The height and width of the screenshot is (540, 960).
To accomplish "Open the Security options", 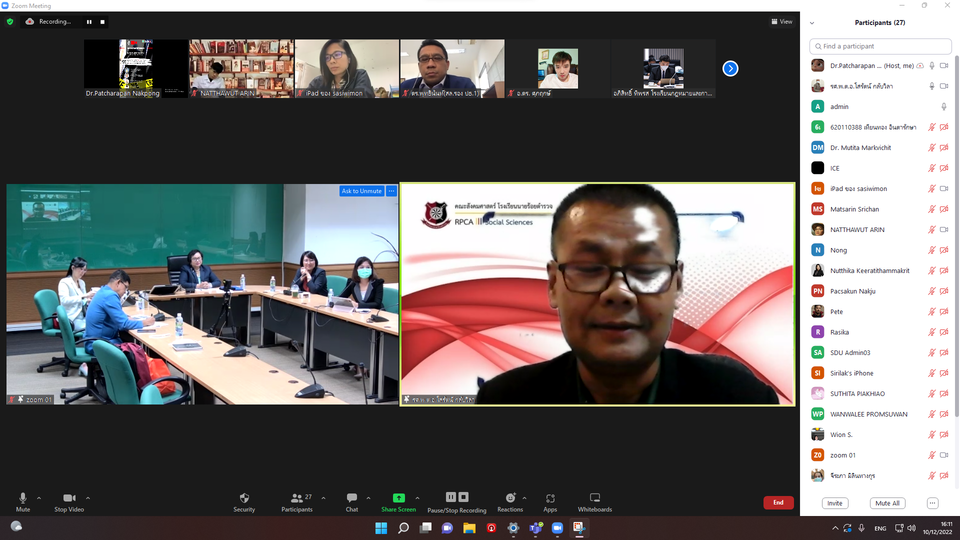I will coord(244,498).
